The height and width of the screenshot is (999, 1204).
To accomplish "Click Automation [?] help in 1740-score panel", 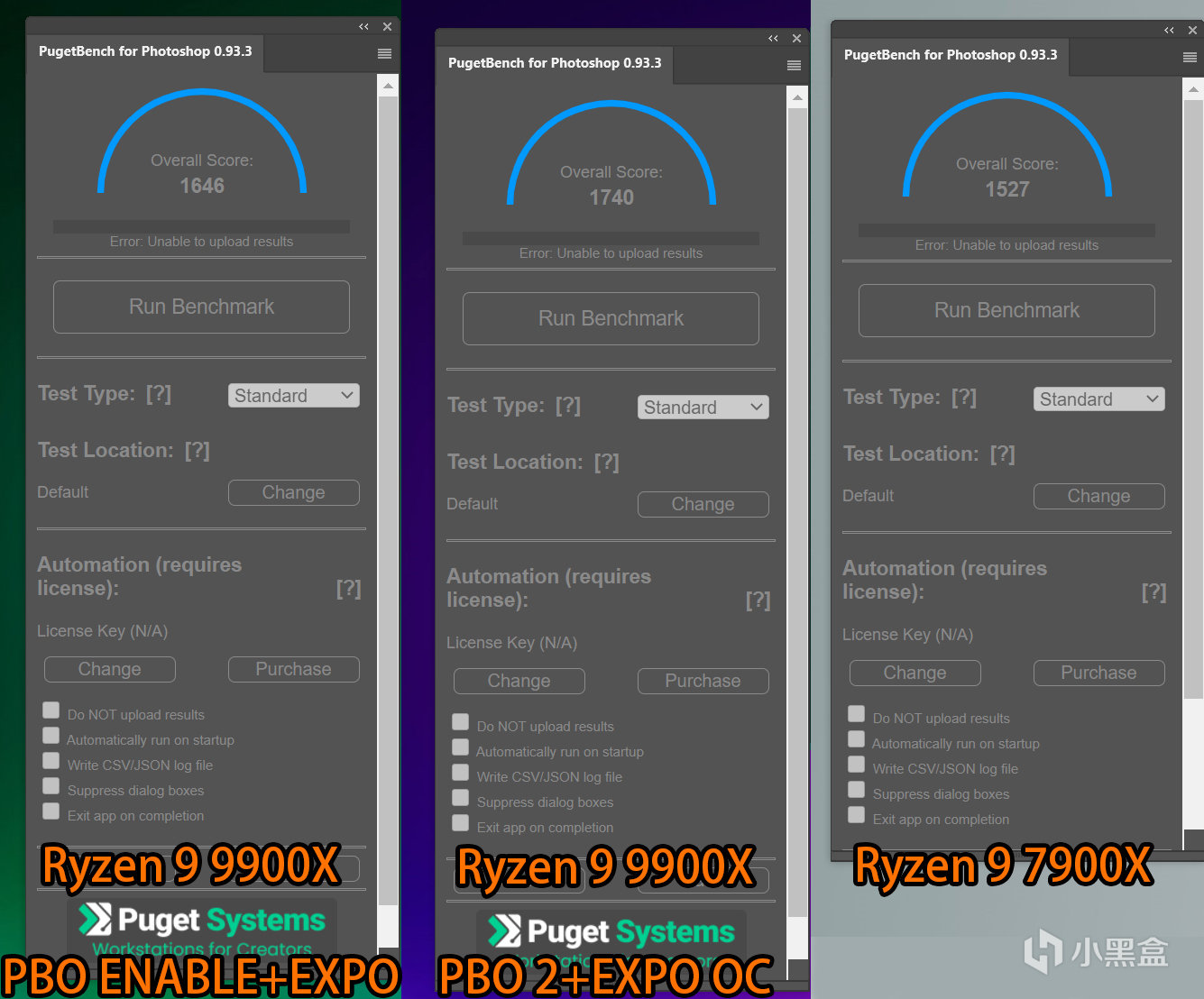I will tap(758, 600).
